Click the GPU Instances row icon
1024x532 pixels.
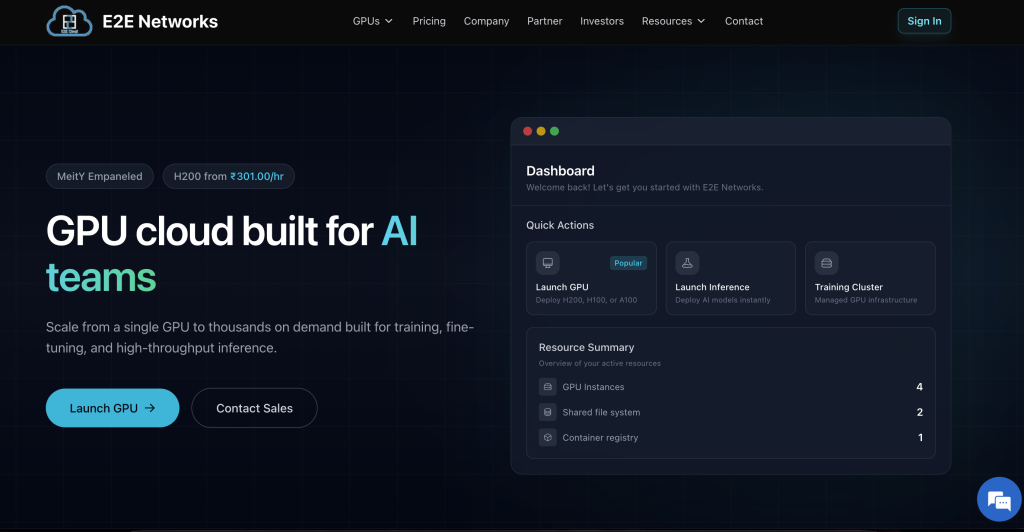(x=547, y=387)
